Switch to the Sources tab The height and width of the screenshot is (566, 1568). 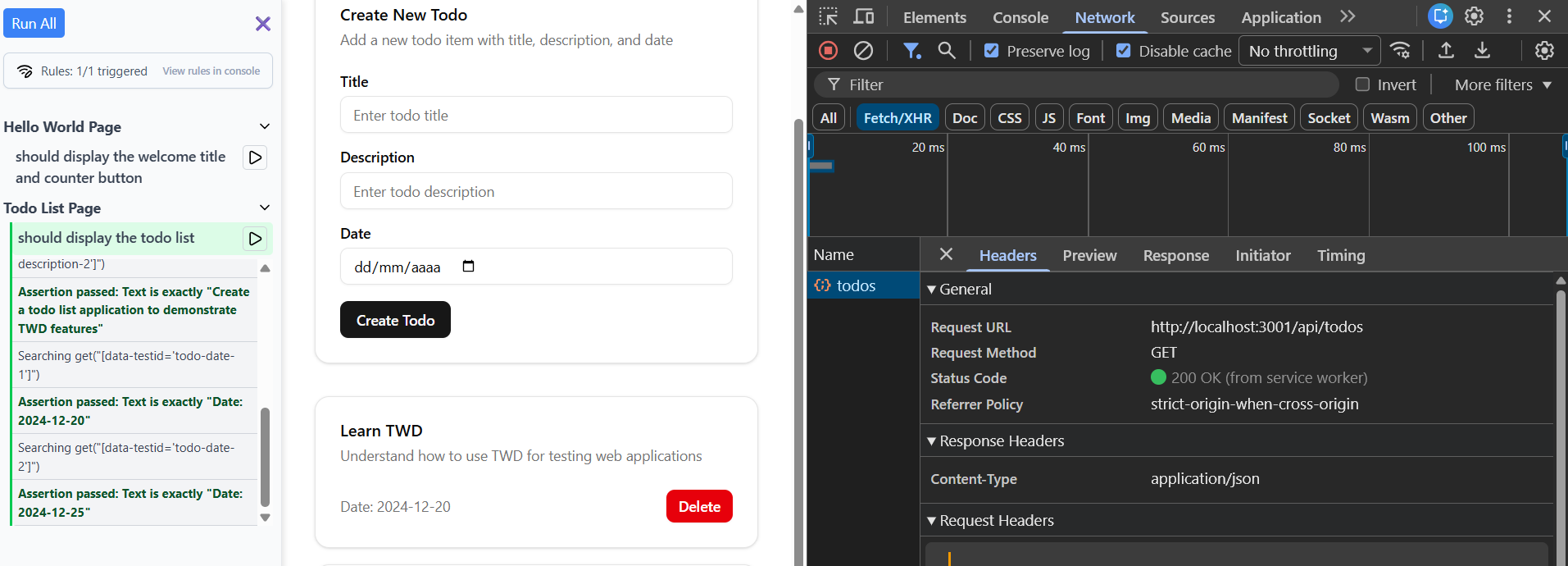(x=1188, y=17)
